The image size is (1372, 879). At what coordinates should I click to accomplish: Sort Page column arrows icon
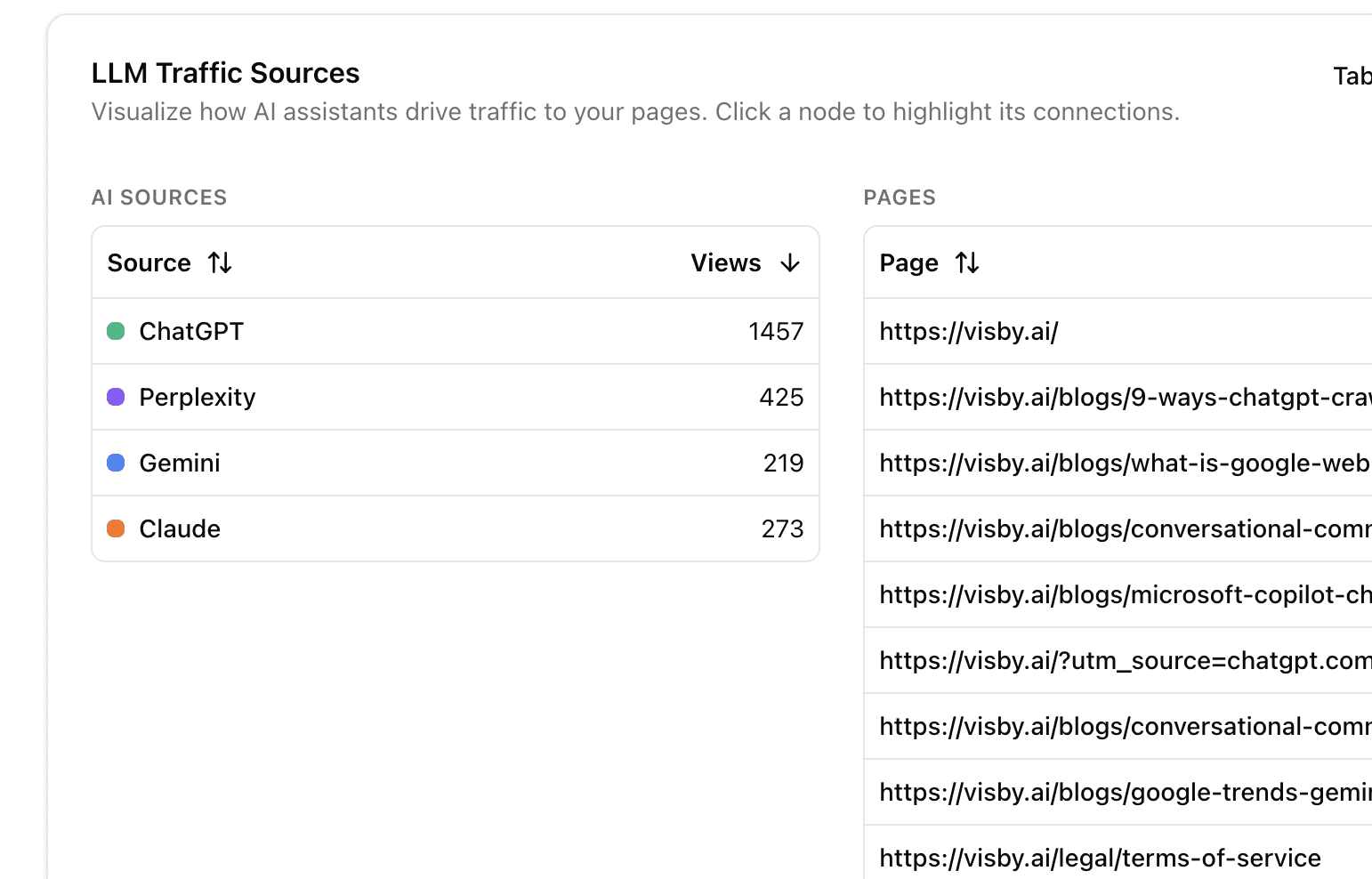pos(967,263)
